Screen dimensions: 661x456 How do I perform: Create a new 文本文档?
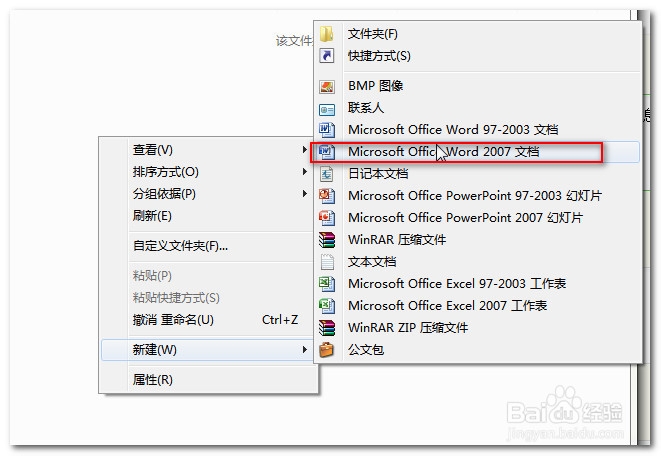[478, 262]
